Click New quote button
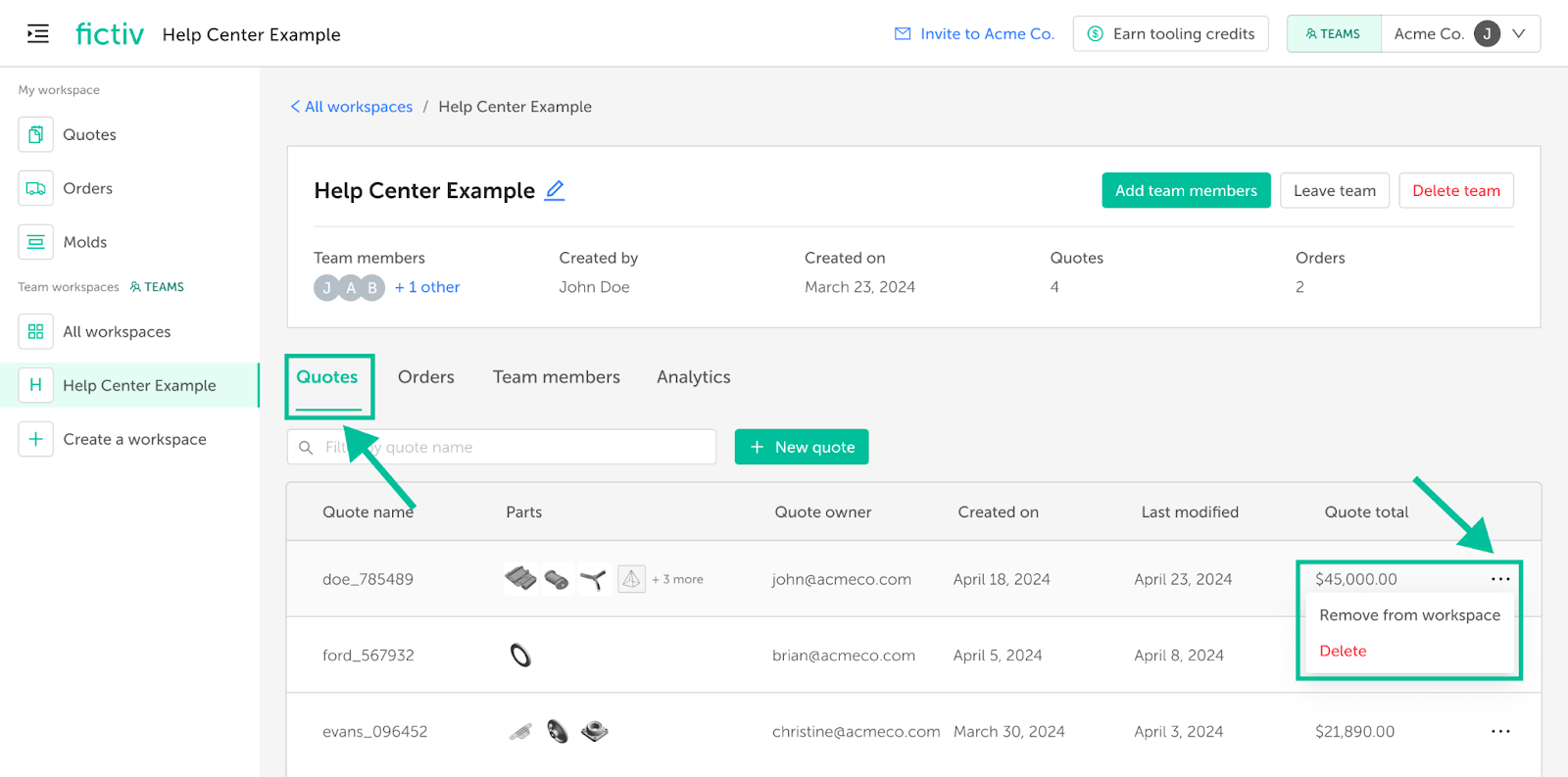1568x777 pixels. [x=802, y=447]
